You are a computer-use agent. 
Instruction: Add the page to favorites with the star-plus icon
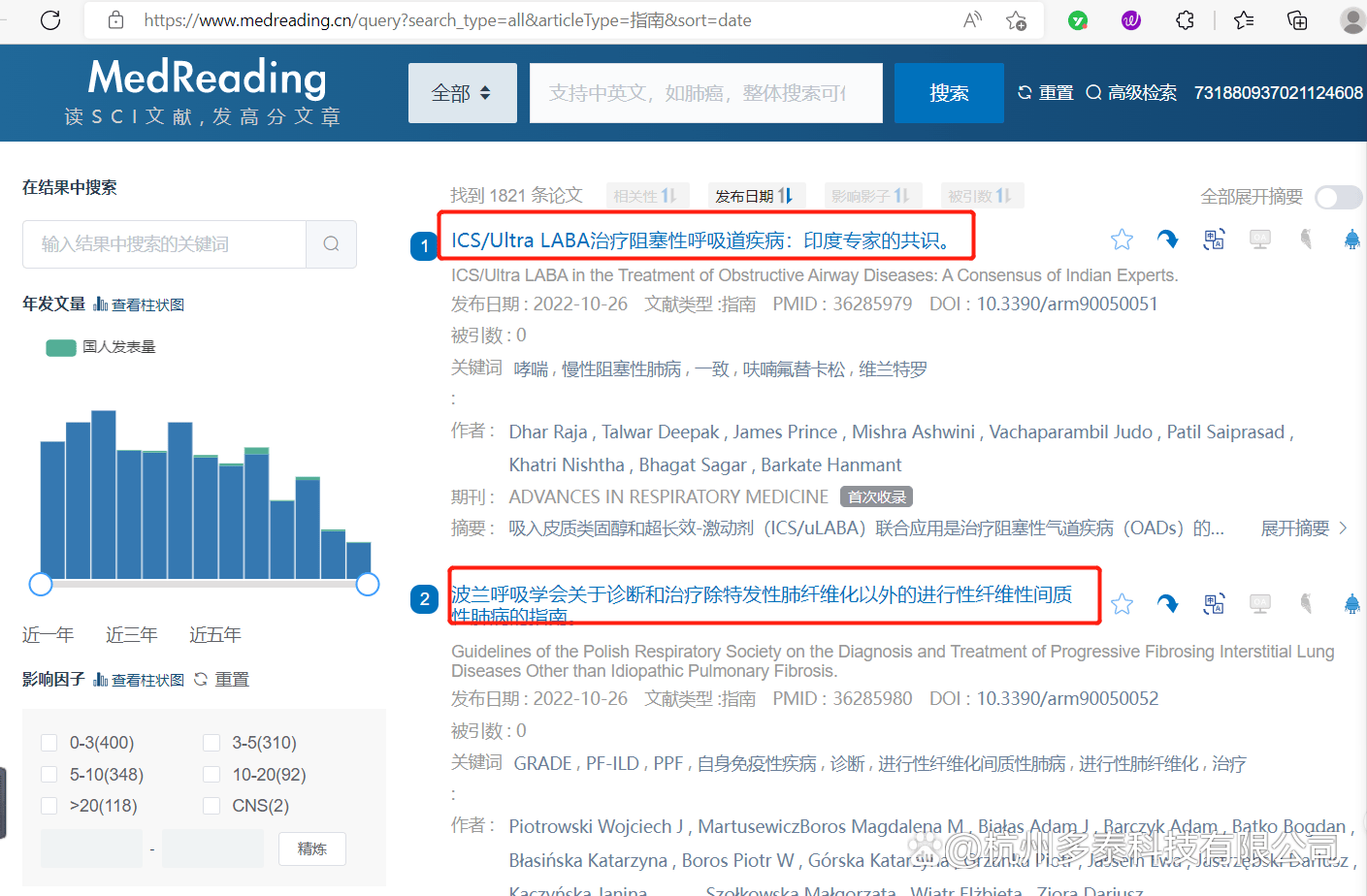1016,19
